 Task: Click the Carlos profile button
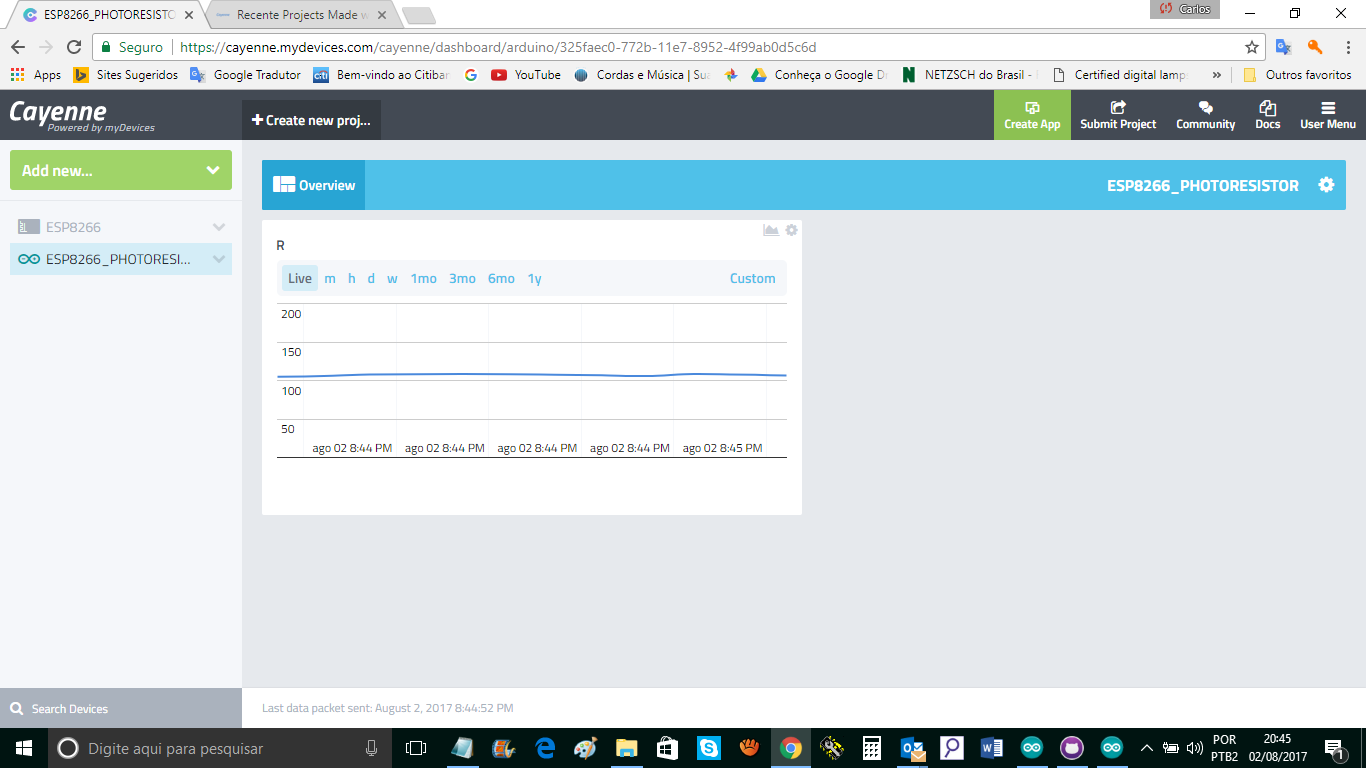pyautogui.click(x=1185, y=9)
